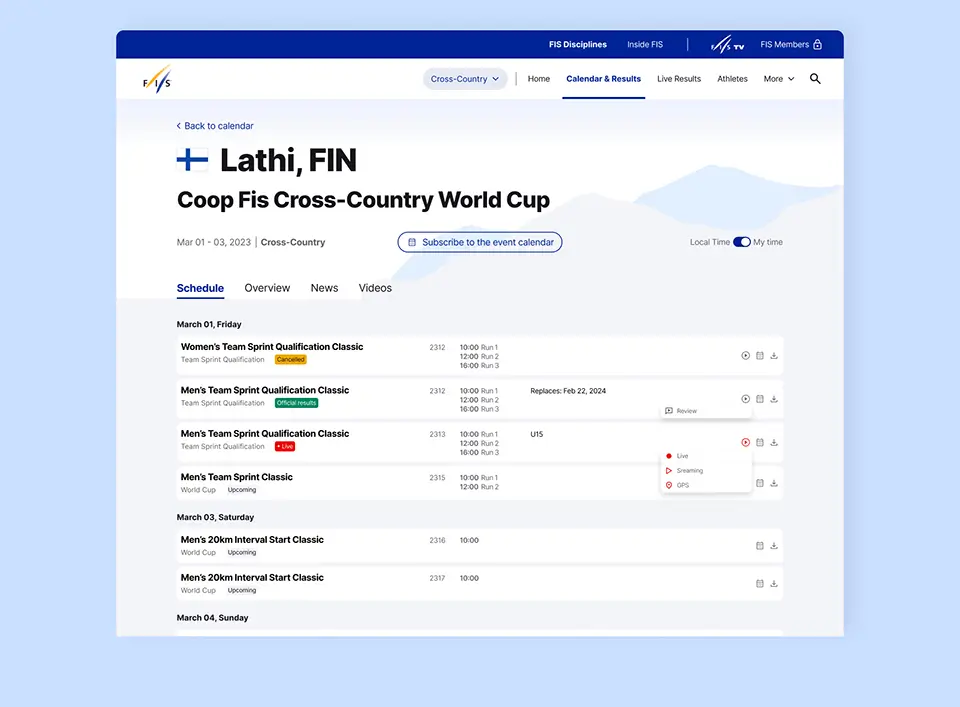The image size is (960, 707).
Task: Click race code 2315
Action: pos(437,477)
